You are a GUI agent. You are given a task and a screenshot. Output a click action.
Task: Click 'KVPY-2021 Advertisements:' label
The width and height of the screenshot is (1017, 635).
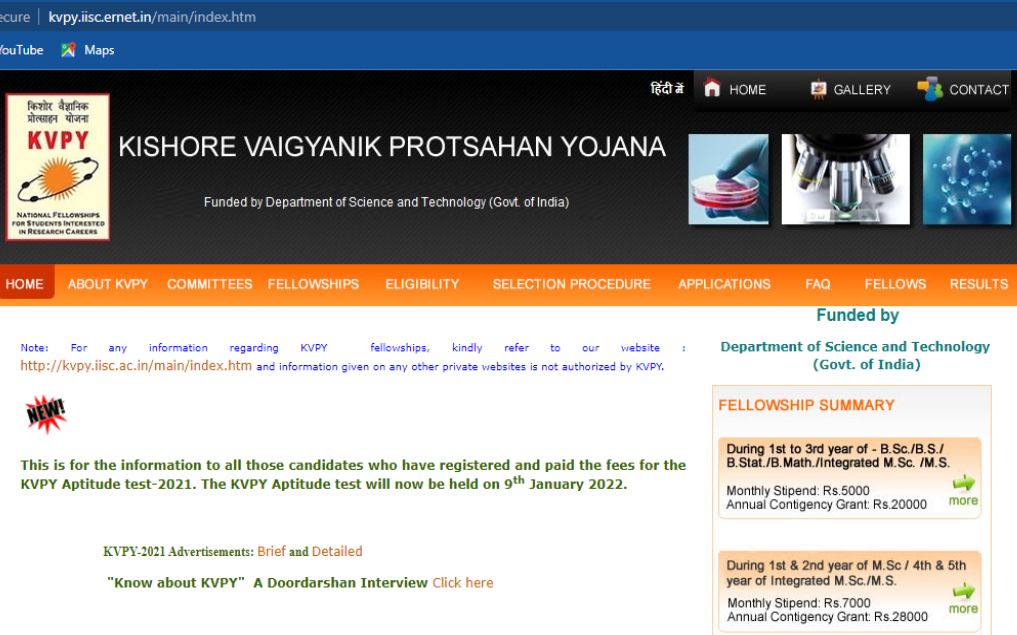[x=178, y=551]
